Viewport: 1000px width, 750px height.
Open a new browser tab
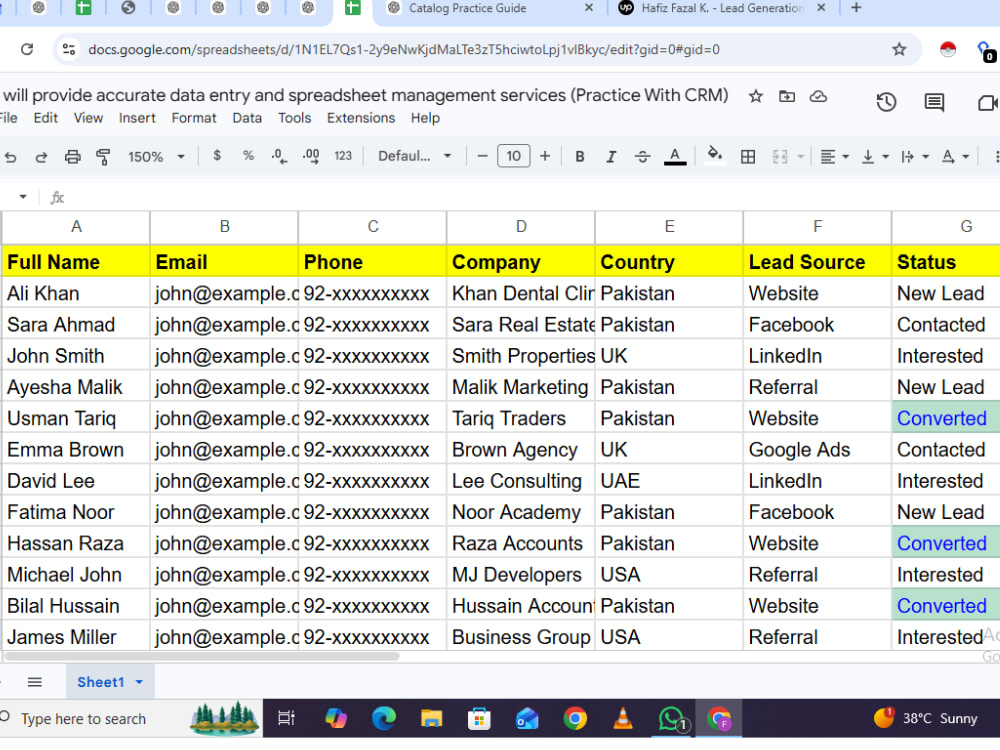tap(857, 8)
